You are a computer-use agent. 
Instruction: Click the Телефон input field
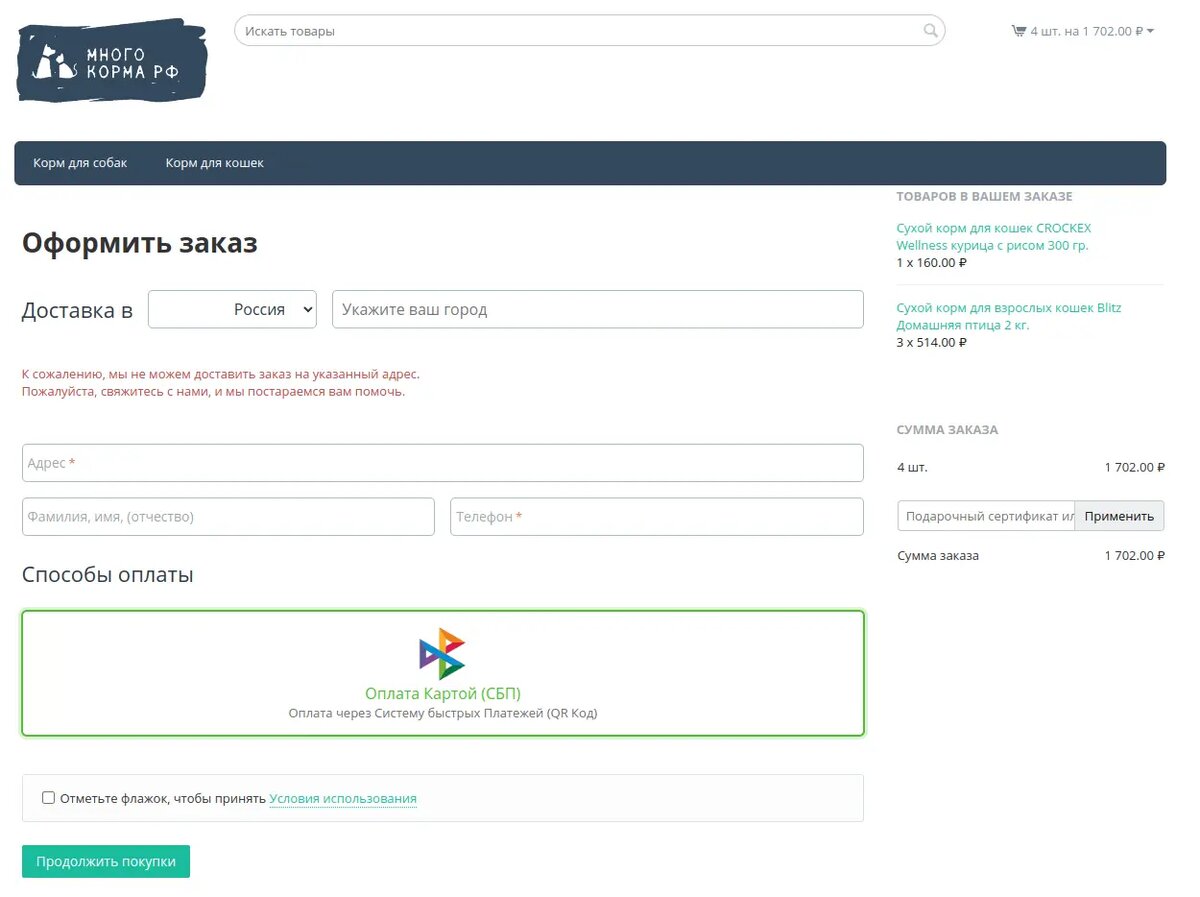657,517
